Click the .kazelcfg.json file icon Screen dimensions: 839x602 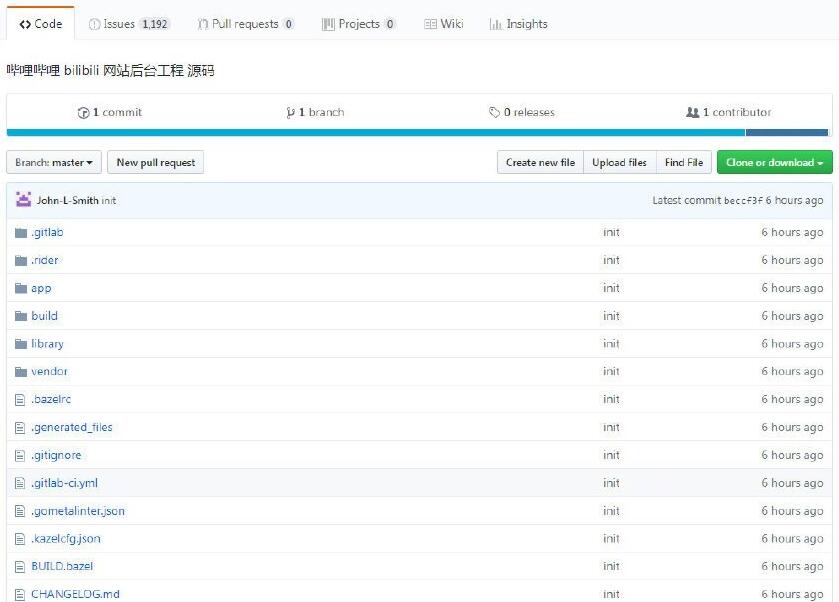[20, 539]
